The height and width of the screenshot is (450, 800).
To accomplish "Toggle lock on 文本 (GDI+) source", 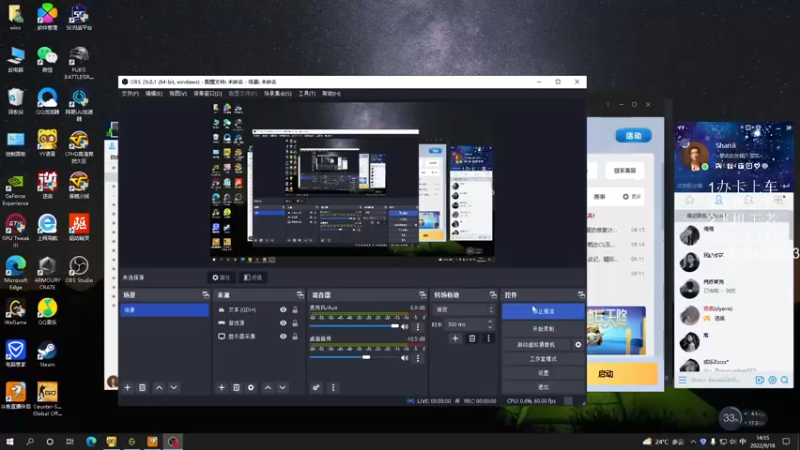I will (x=295, y=310).
